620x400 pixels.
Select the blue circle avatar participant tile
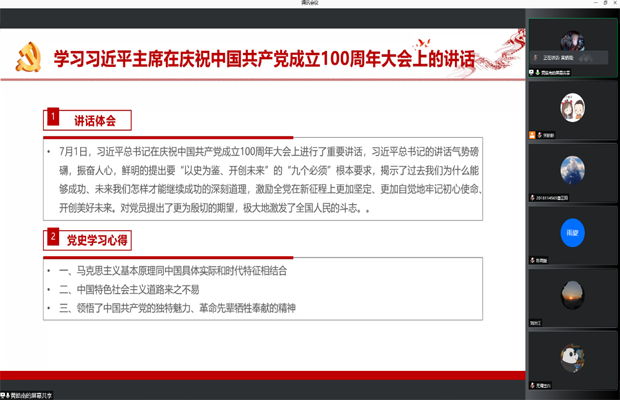coord(572,230)
